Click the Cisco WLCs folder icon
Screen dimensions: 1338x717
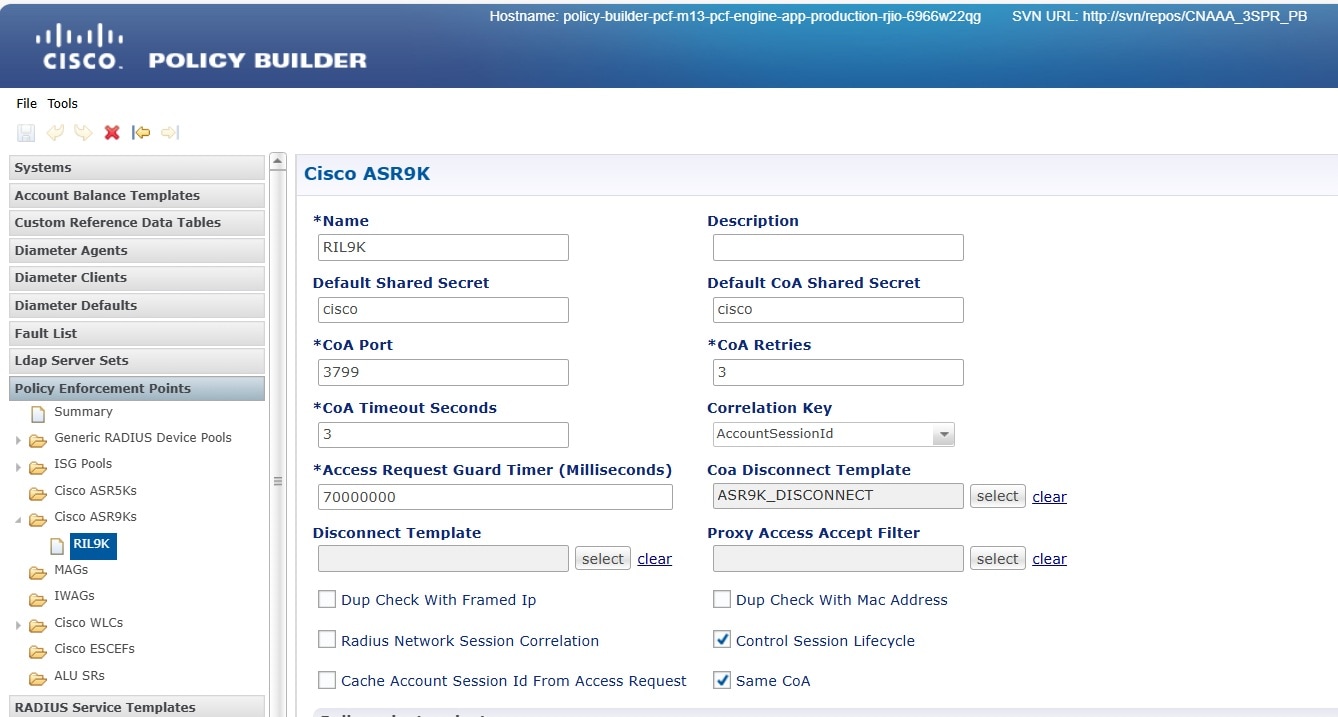coord(38,625)
